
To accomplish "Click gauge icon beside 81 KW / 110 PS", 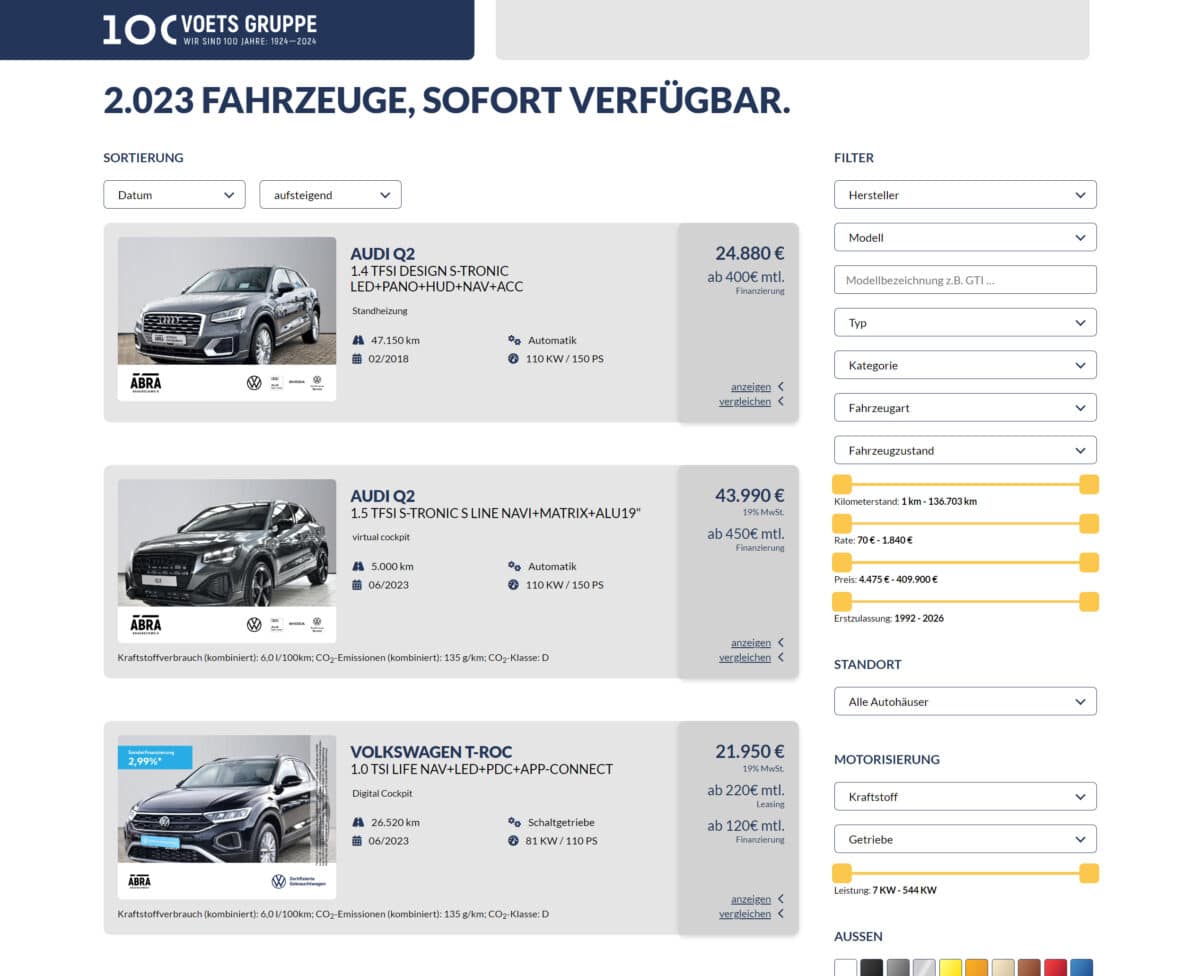I will tap(514, 840).
